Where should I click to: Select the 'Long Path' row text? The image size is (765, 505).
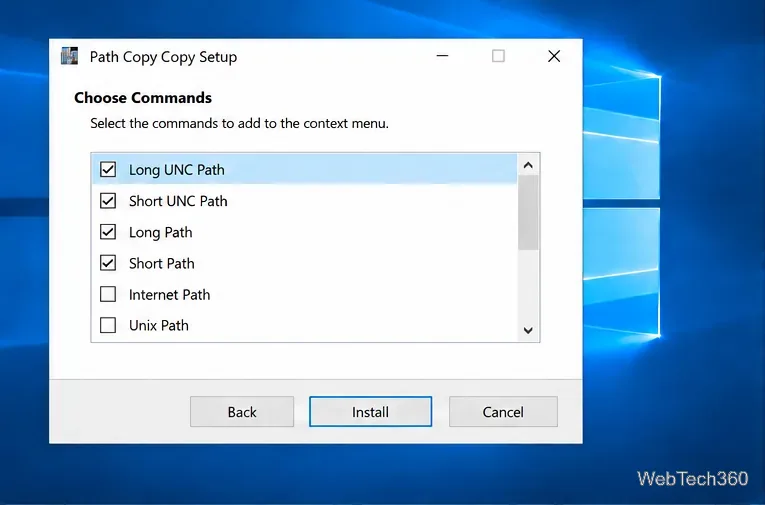point(161,232)
